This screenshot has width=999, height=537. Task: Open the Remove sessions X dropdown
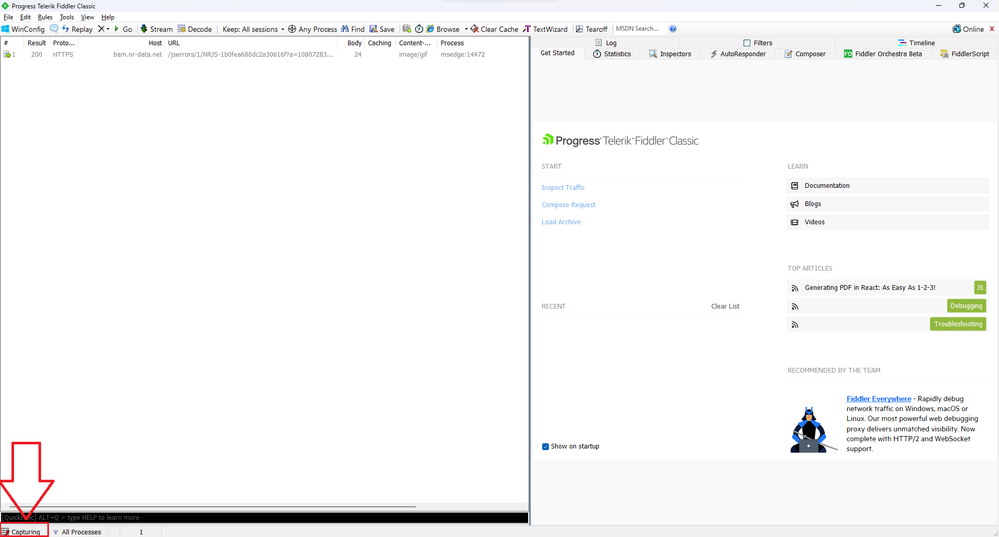(x=103, y=29)
